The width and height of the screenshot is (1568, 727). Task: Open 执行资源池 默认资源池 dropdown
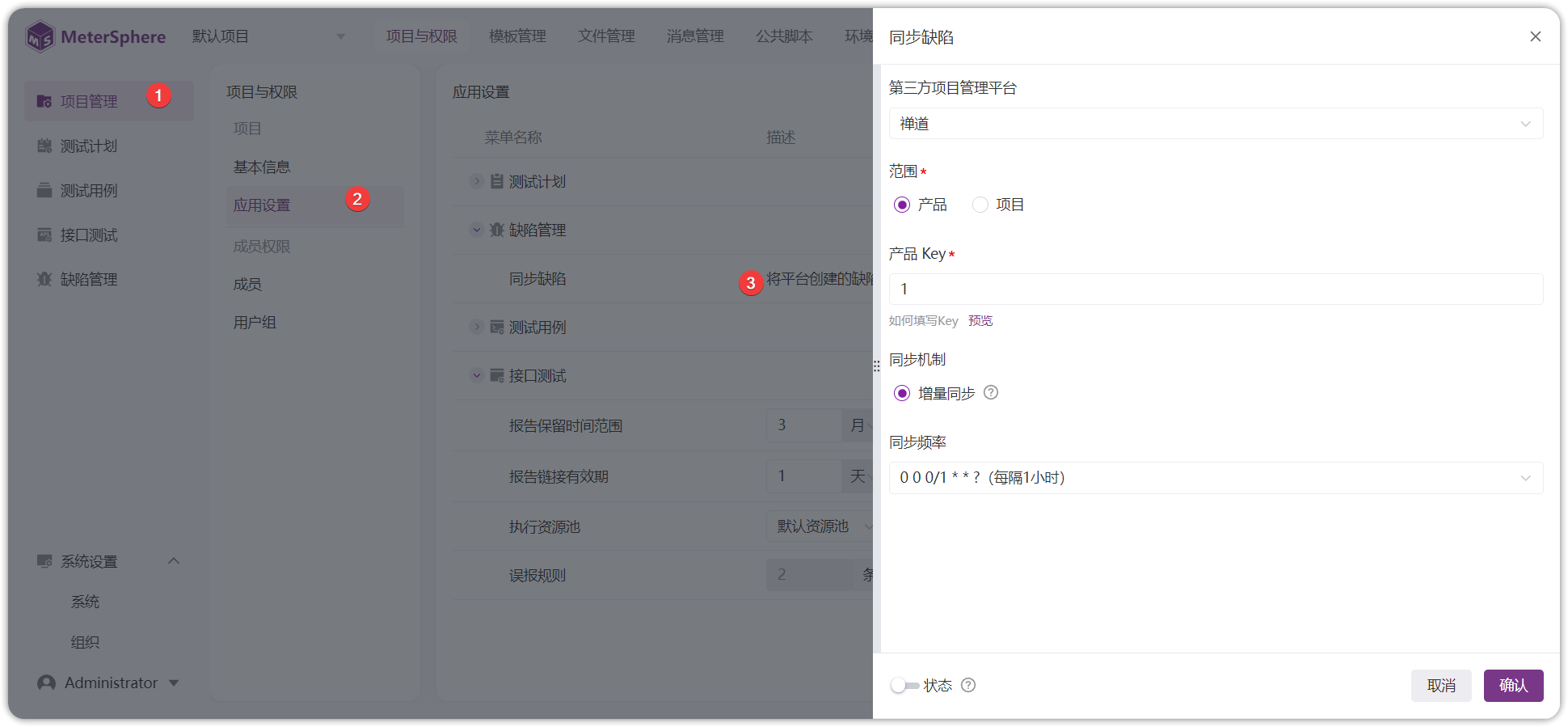tap(820, 526)
